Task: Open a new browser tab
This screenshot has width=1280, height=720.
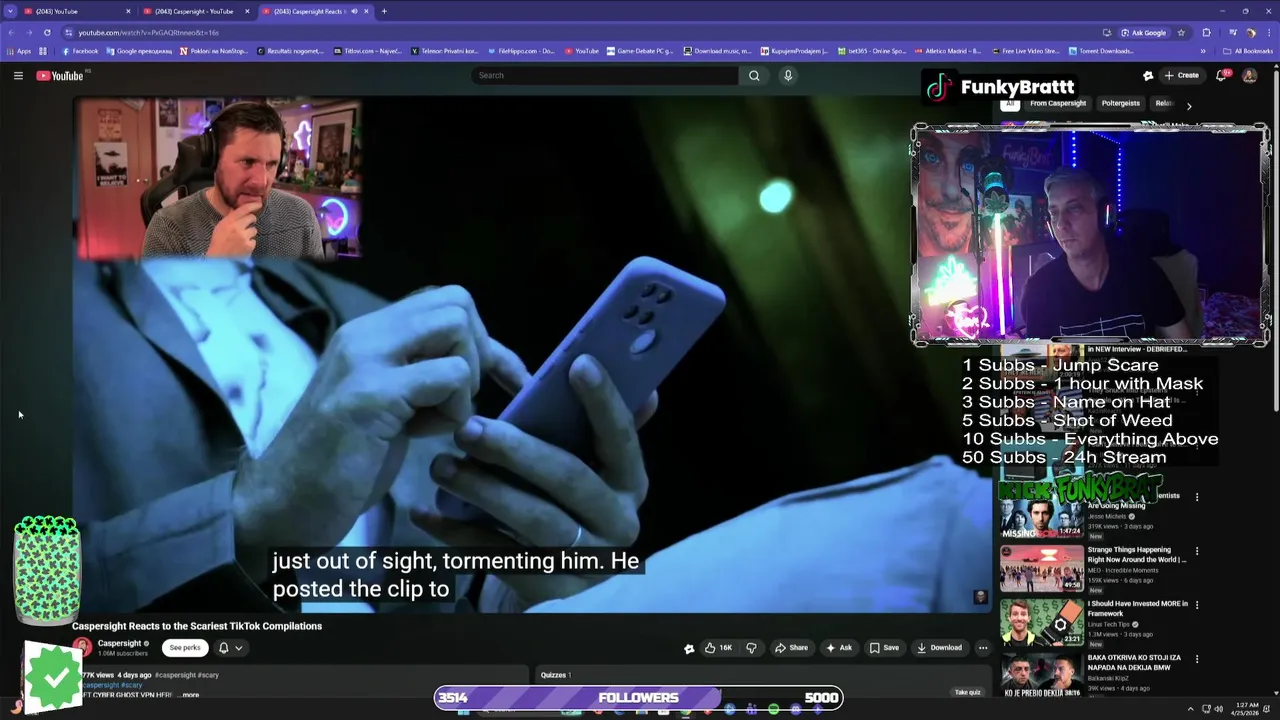Action: coord(384,11)
